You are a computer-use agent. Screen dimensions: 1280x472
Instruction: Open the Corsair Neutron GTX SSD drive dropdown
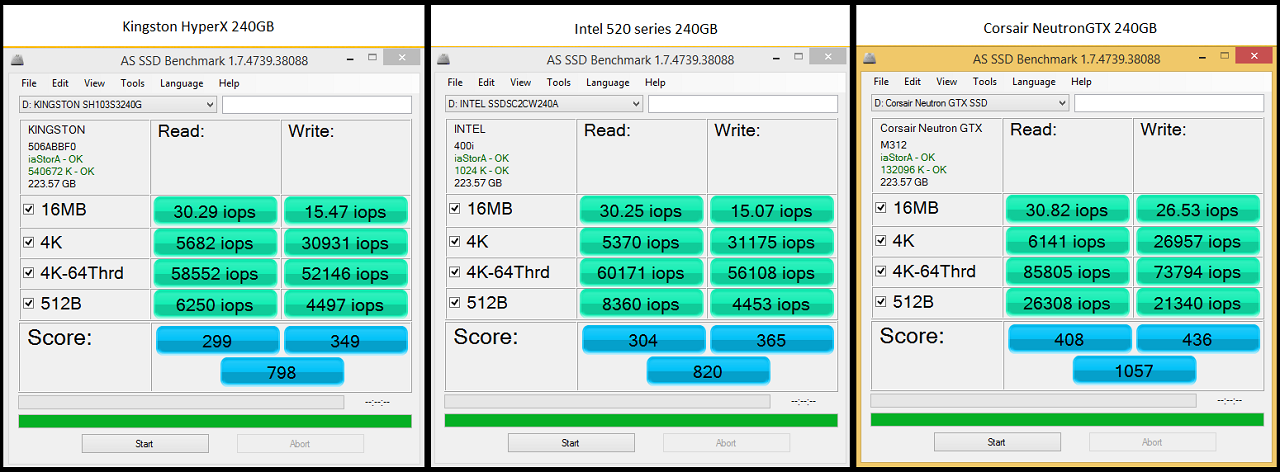pos(970,103)
